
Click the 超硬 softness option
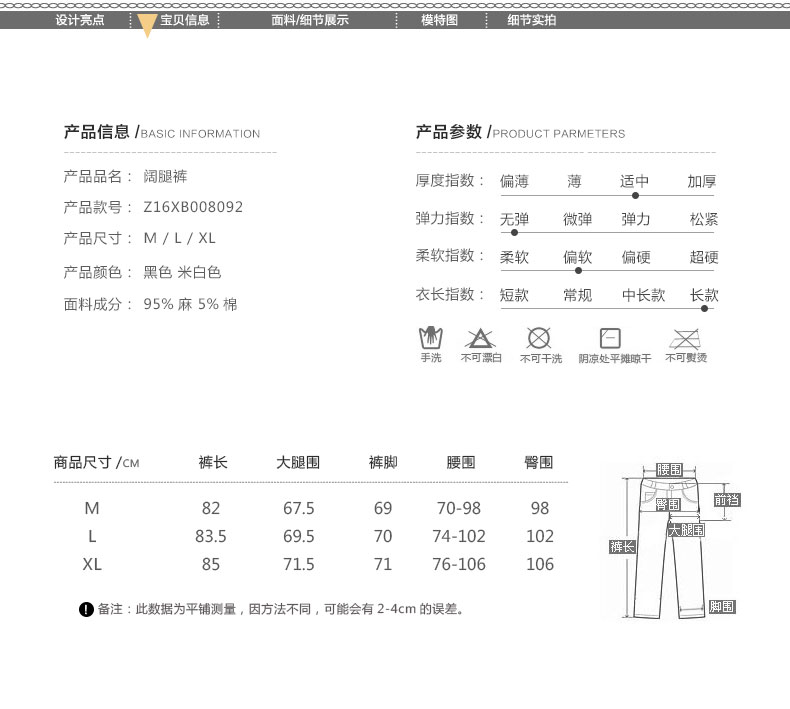click(x=704, y=257)
